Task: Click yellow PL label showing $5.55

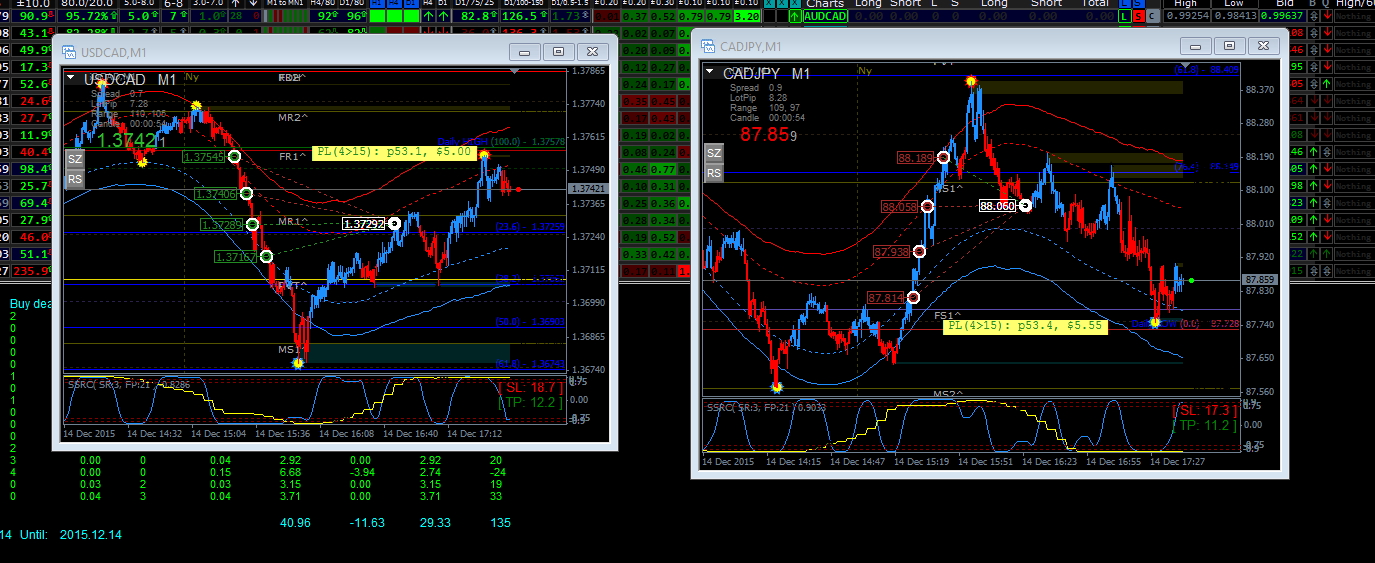Action: point(1026,325)
